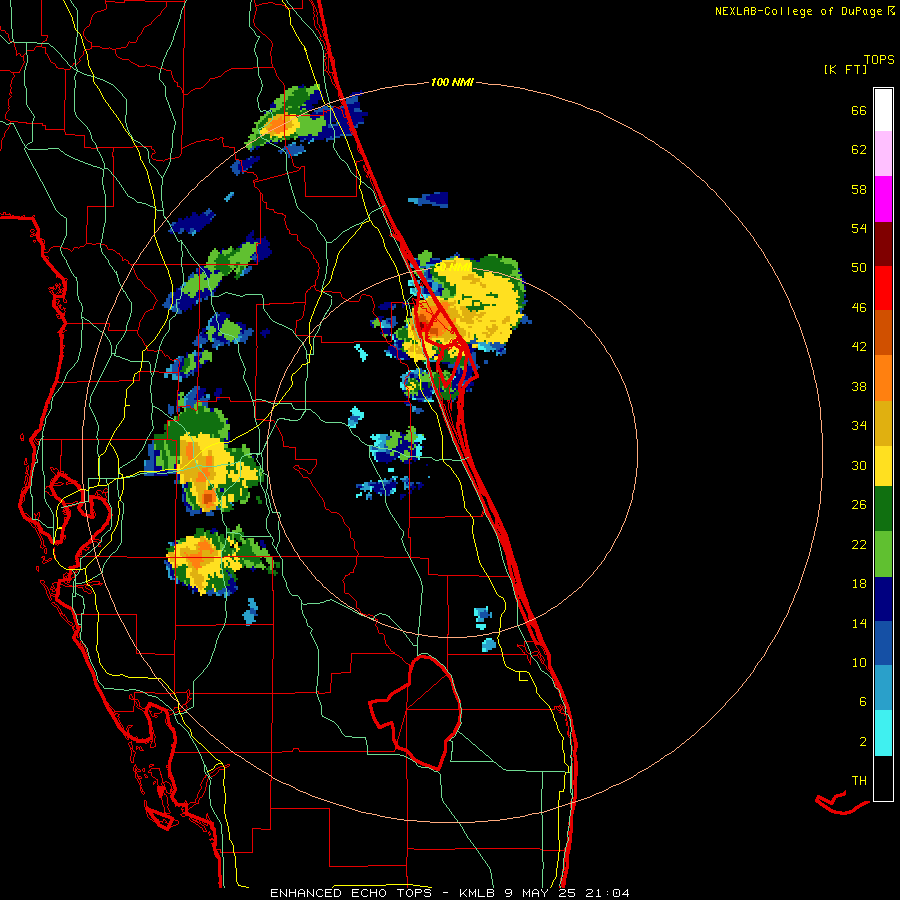Click the "58" legend value
Viewport: 900px width, 900px height.
click(859, 189)
